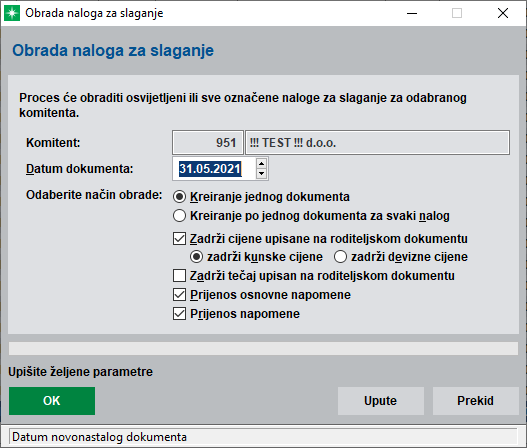Minimize the dialog window
This screenshot has width=527, height=448.
(412, 13)
